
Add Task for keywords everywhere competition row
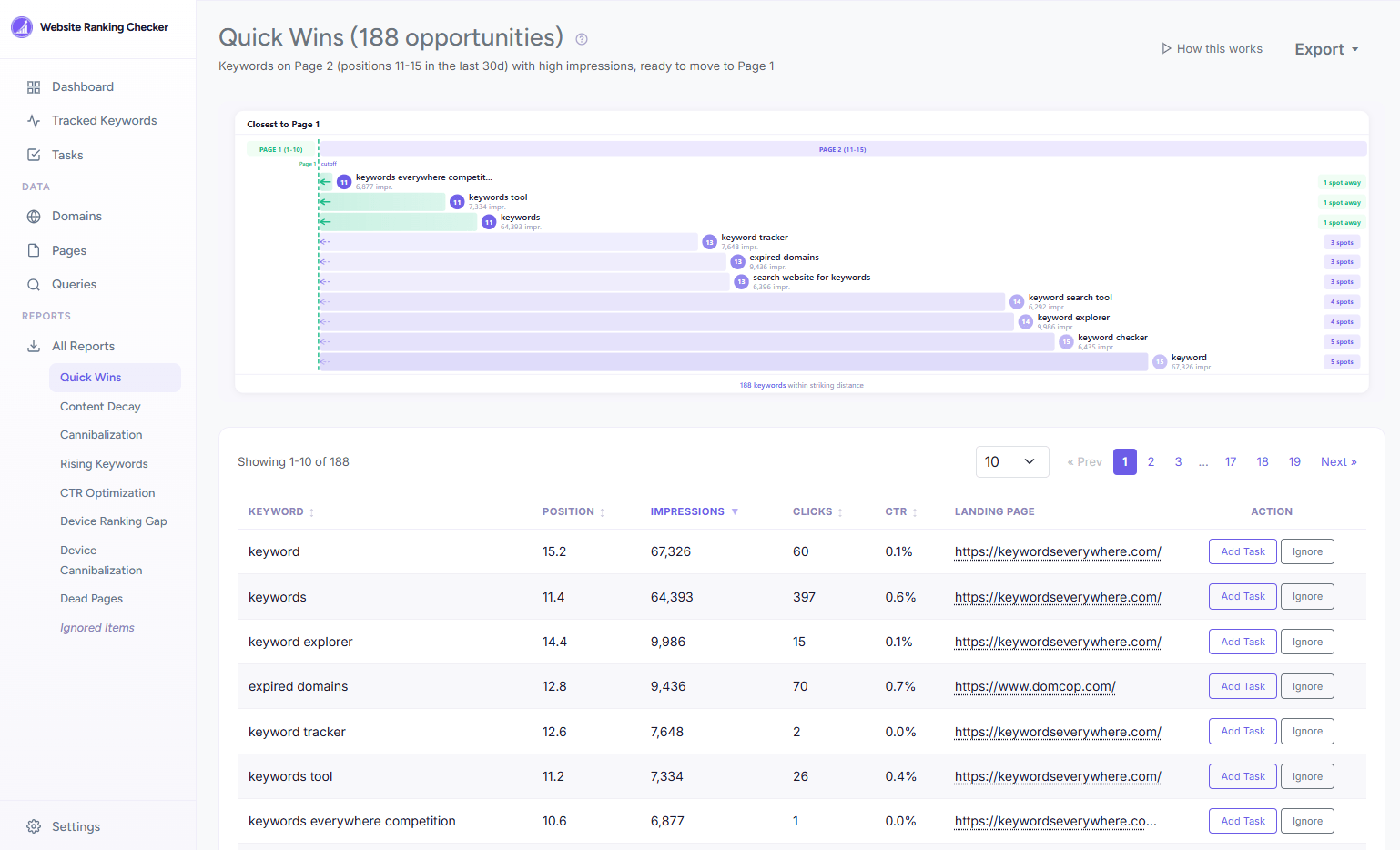point(1243,821)
